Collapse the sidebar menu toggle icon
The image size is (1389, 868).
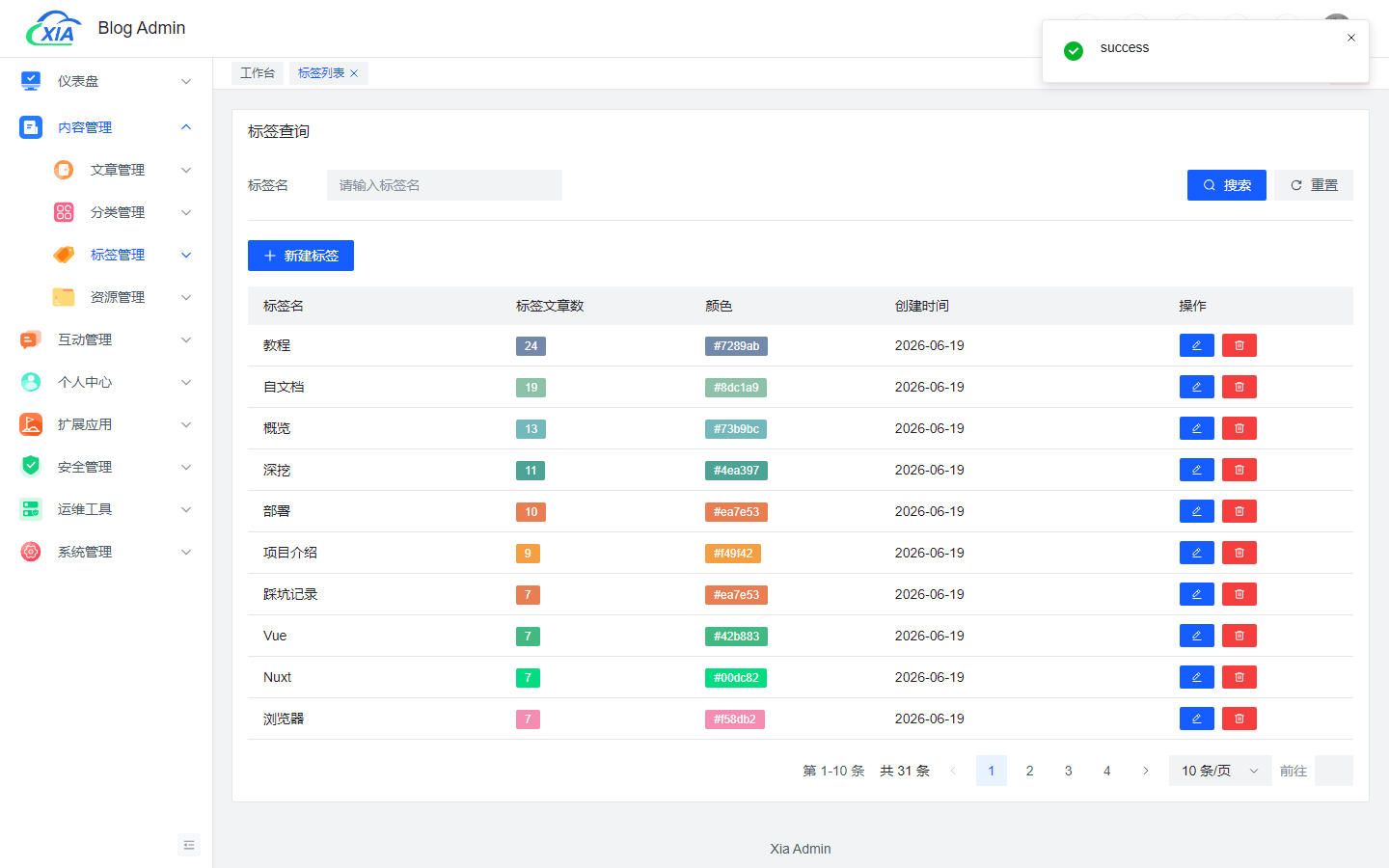coord(189,845)
